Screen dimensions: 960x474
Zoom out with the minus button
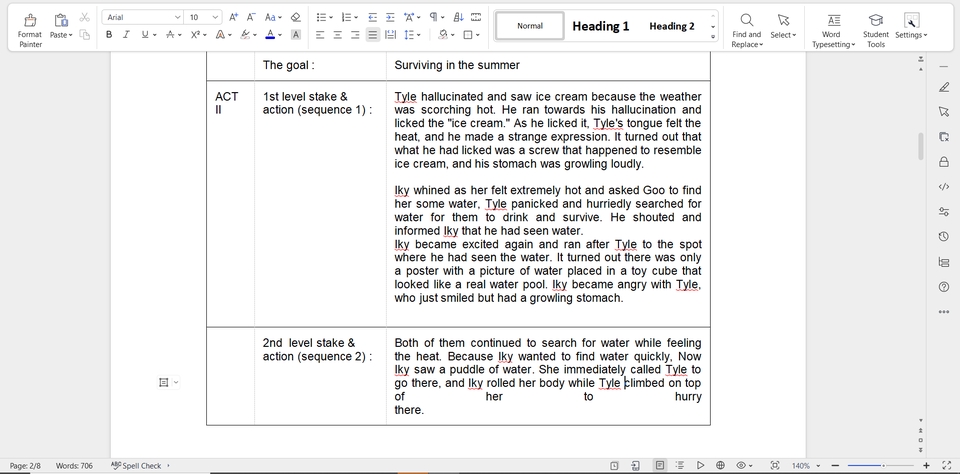pos(835,465)
